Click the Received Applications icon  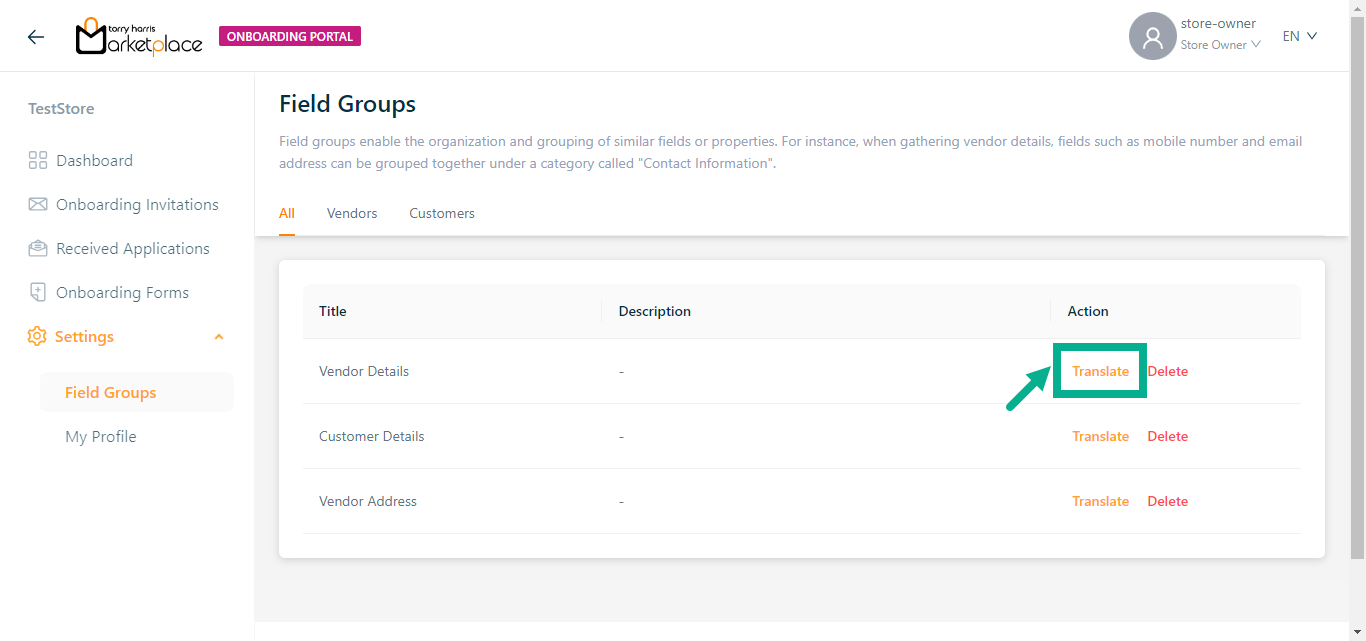pyautogui.click(x=38, y=249)
